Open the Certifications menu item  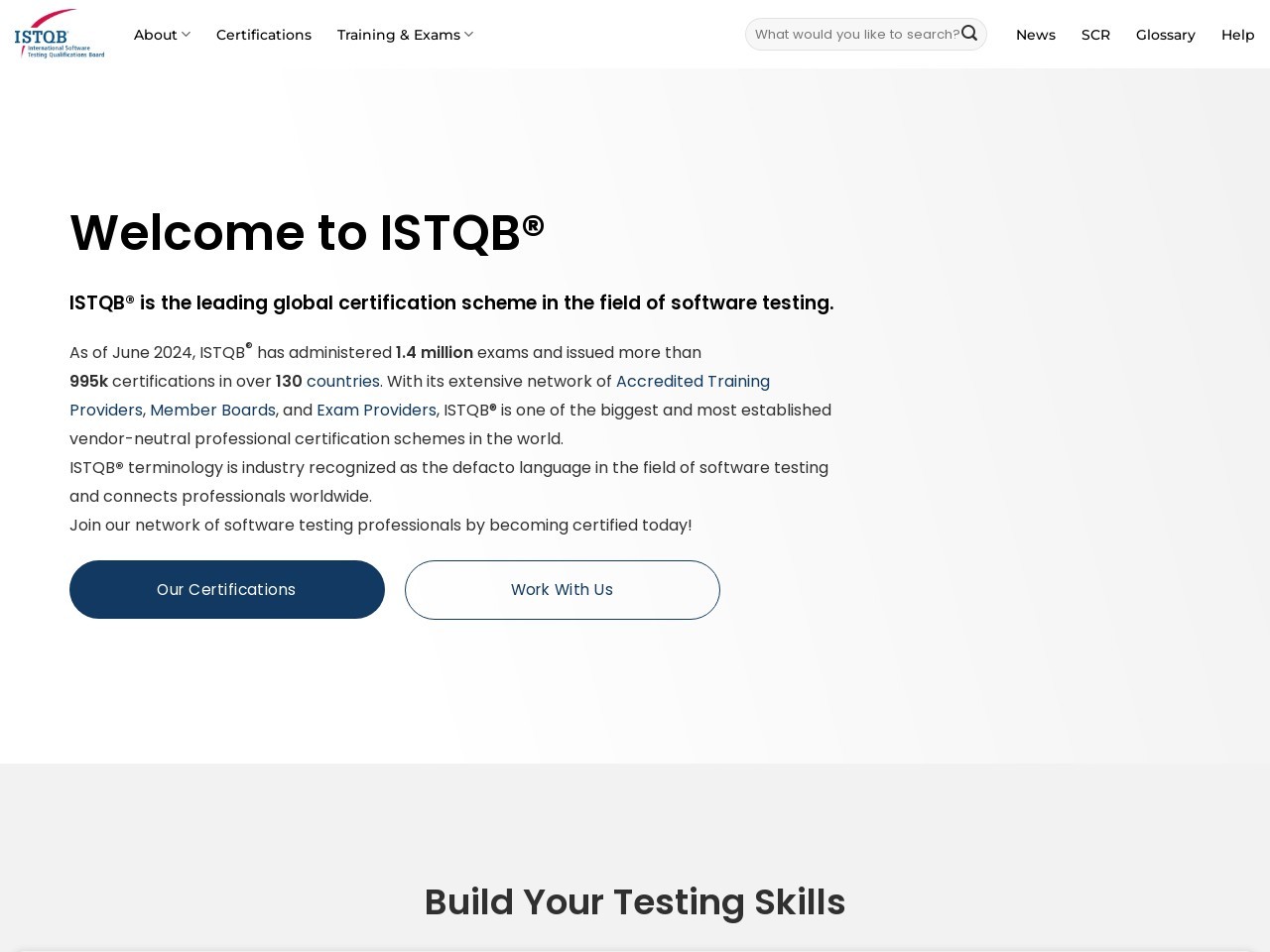[x=264, y=35]
